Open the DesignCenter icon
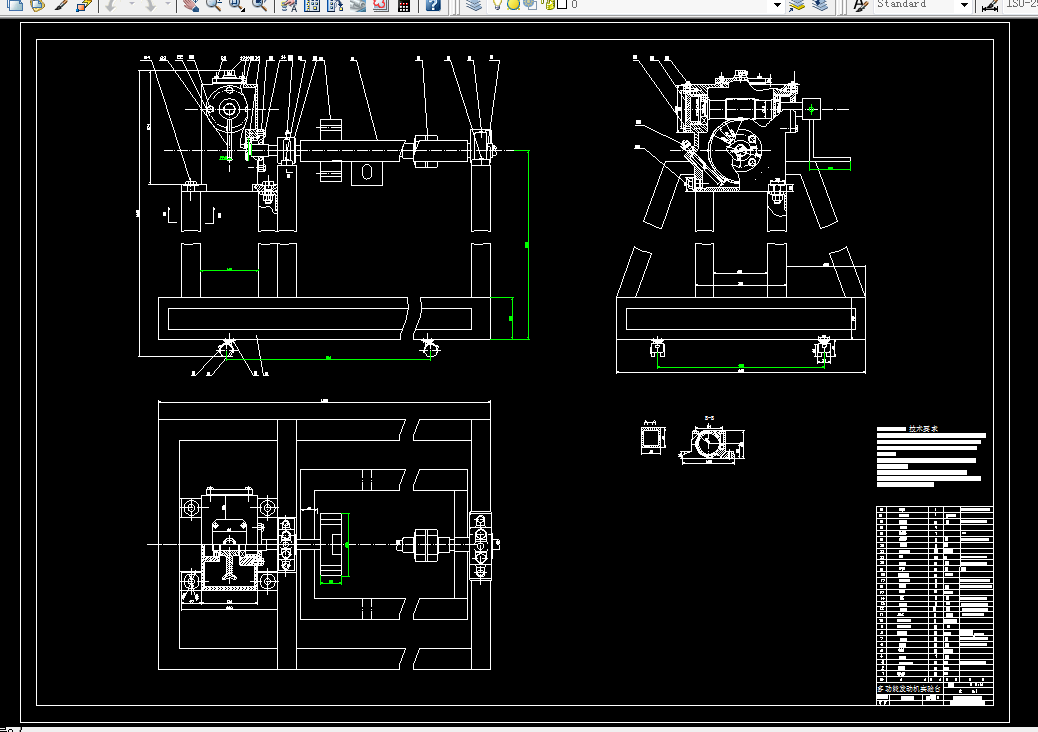Viewport: 1038px width, 732px height. pyautogui.click(x=312, y=5)
